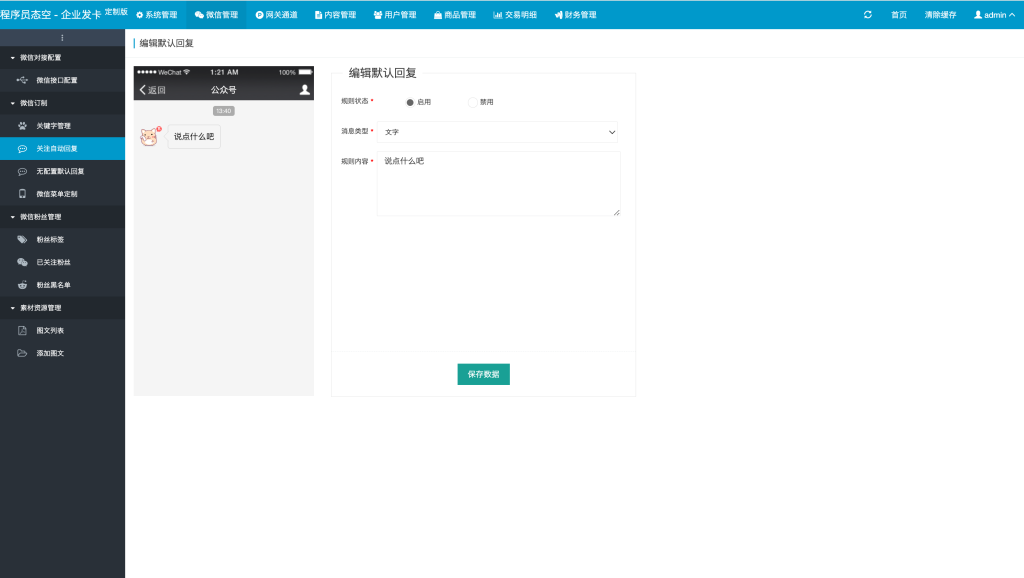Open 粉丝标签 sidebar entry text
Viewport: 1024px width, 578px height.
tap(50, 240)
